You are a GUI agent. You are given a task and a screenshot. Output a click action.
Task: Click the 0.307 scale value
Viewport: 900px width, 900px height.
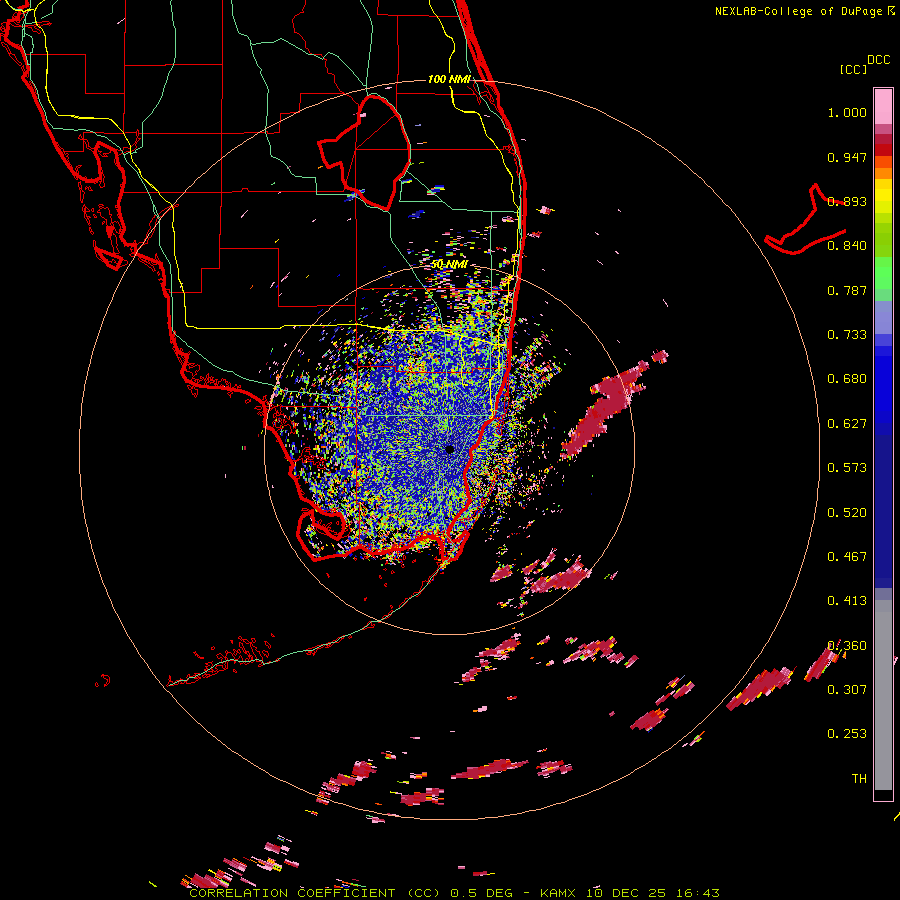847,690
